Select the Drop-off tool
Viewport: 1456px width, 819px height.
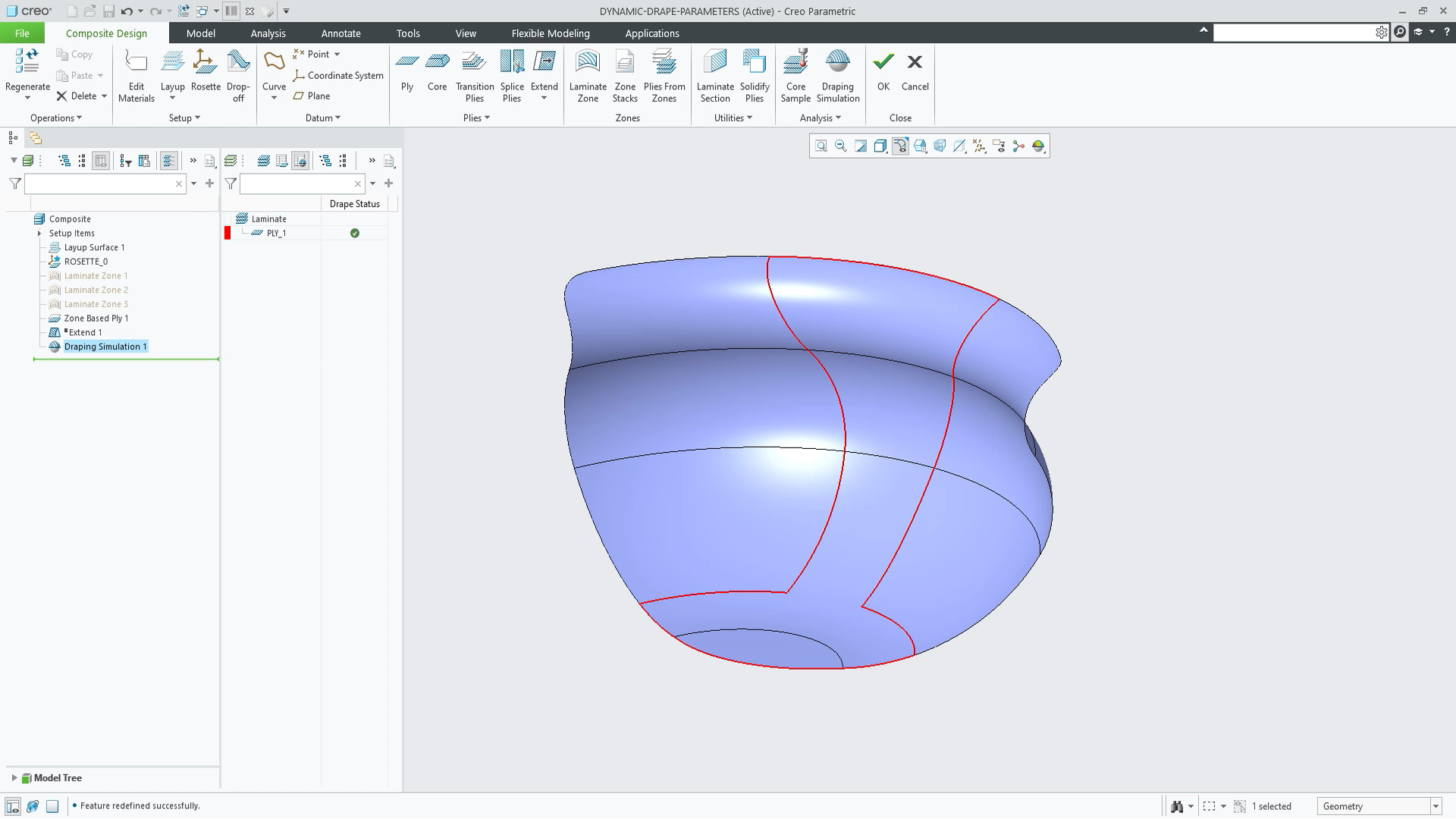238,76
